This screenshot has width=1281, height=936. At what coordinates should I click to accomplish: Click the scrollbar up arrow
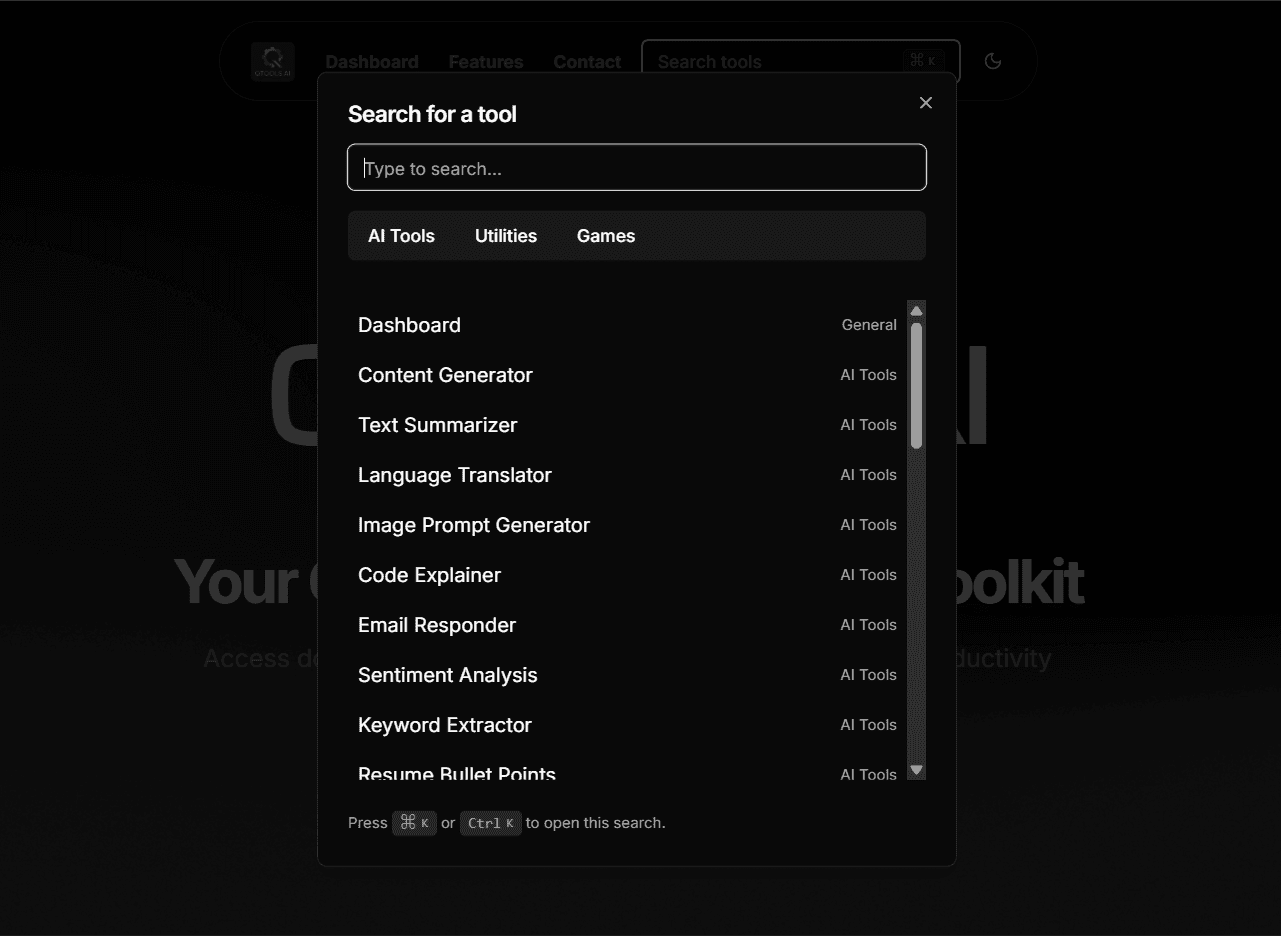click(x=916, y=310)
